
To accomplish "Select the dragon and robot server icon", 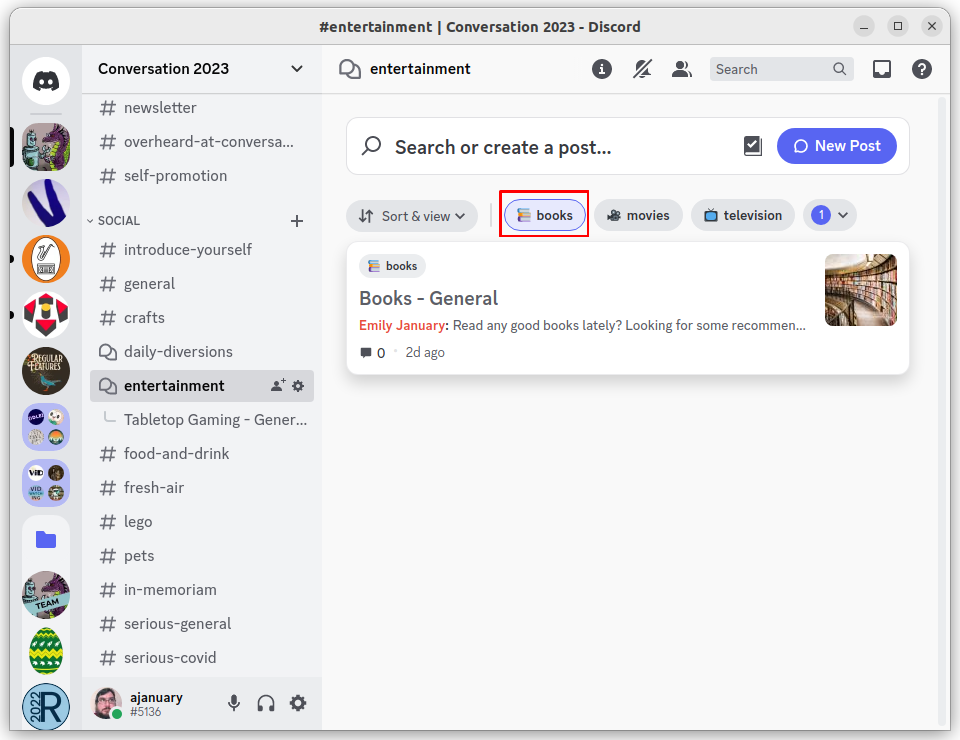I will 46,147.
